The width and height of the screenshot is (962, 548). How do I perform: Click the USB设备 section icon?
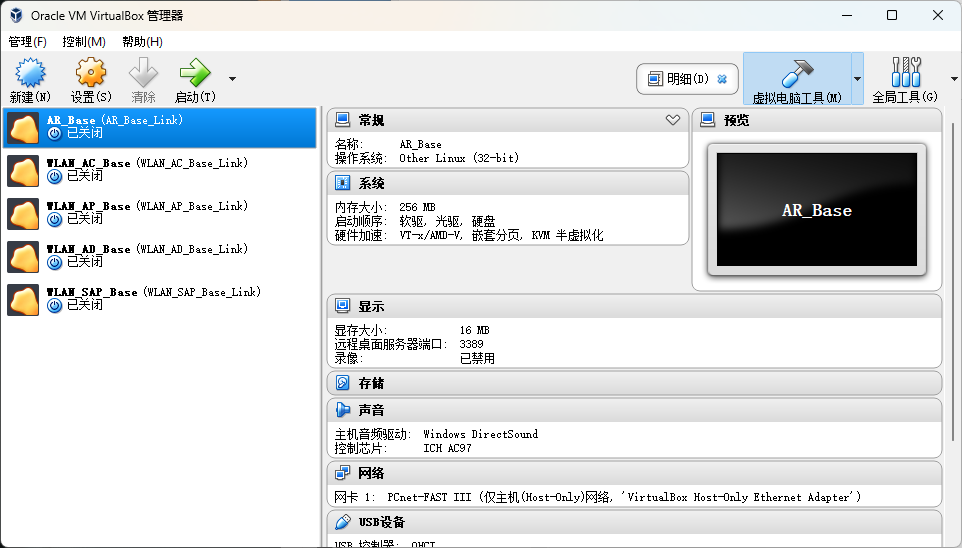[342, 522]
